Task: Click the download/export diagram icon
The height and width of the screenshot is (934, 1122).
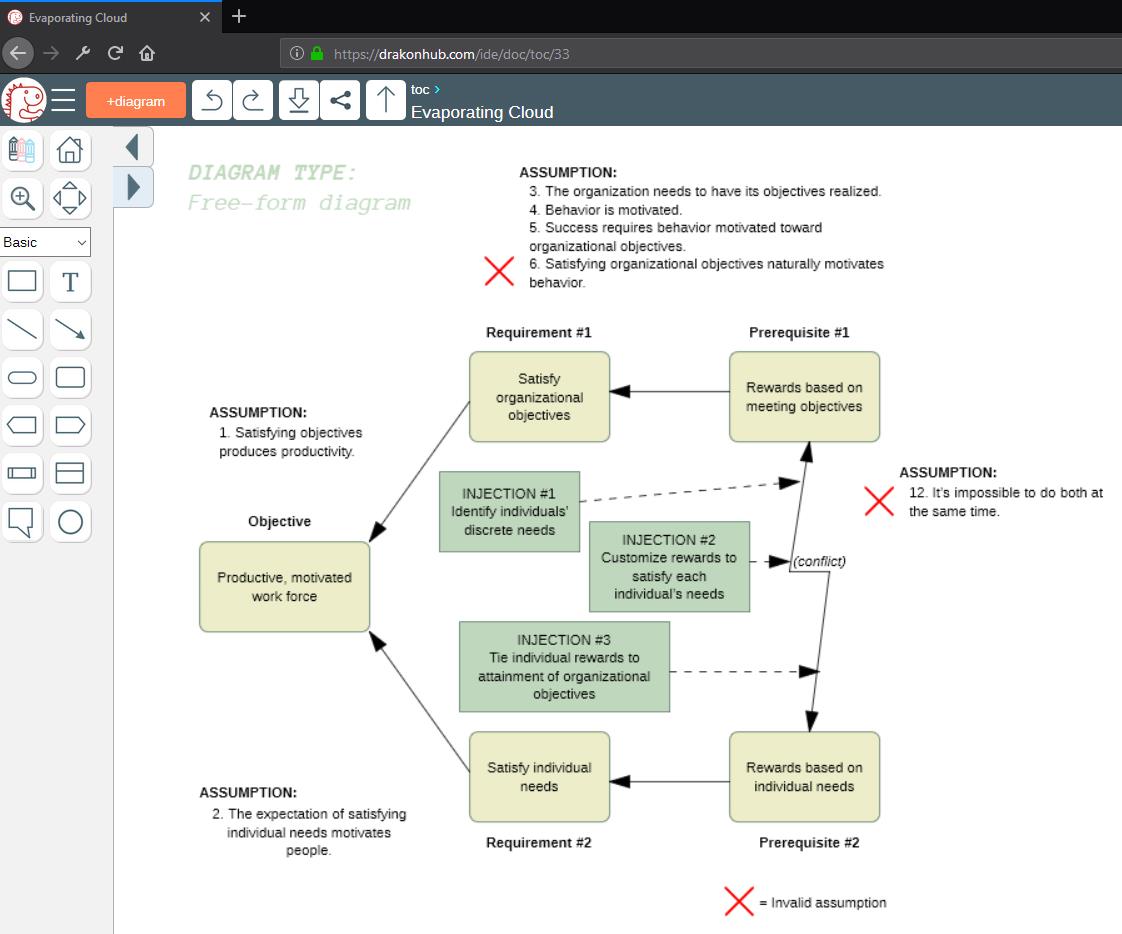Action: pos(298,100)
